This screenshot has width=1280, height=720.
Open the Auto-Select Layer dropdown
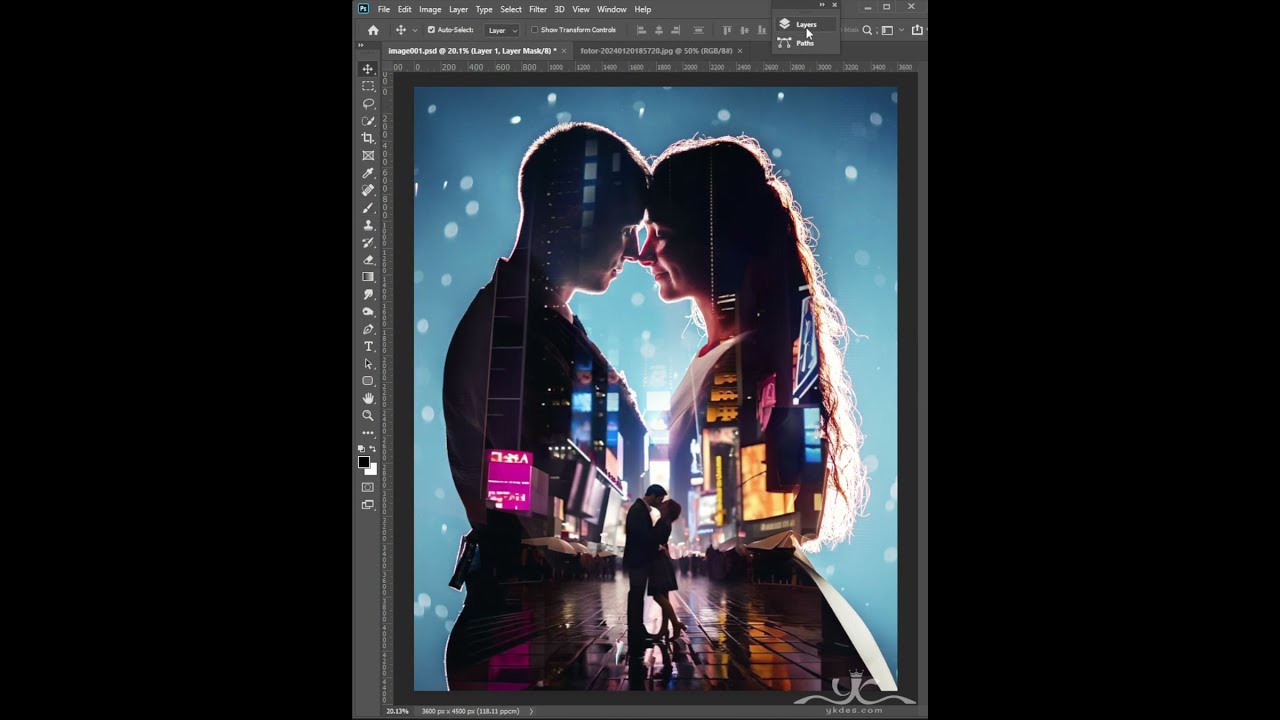point(502,30)
